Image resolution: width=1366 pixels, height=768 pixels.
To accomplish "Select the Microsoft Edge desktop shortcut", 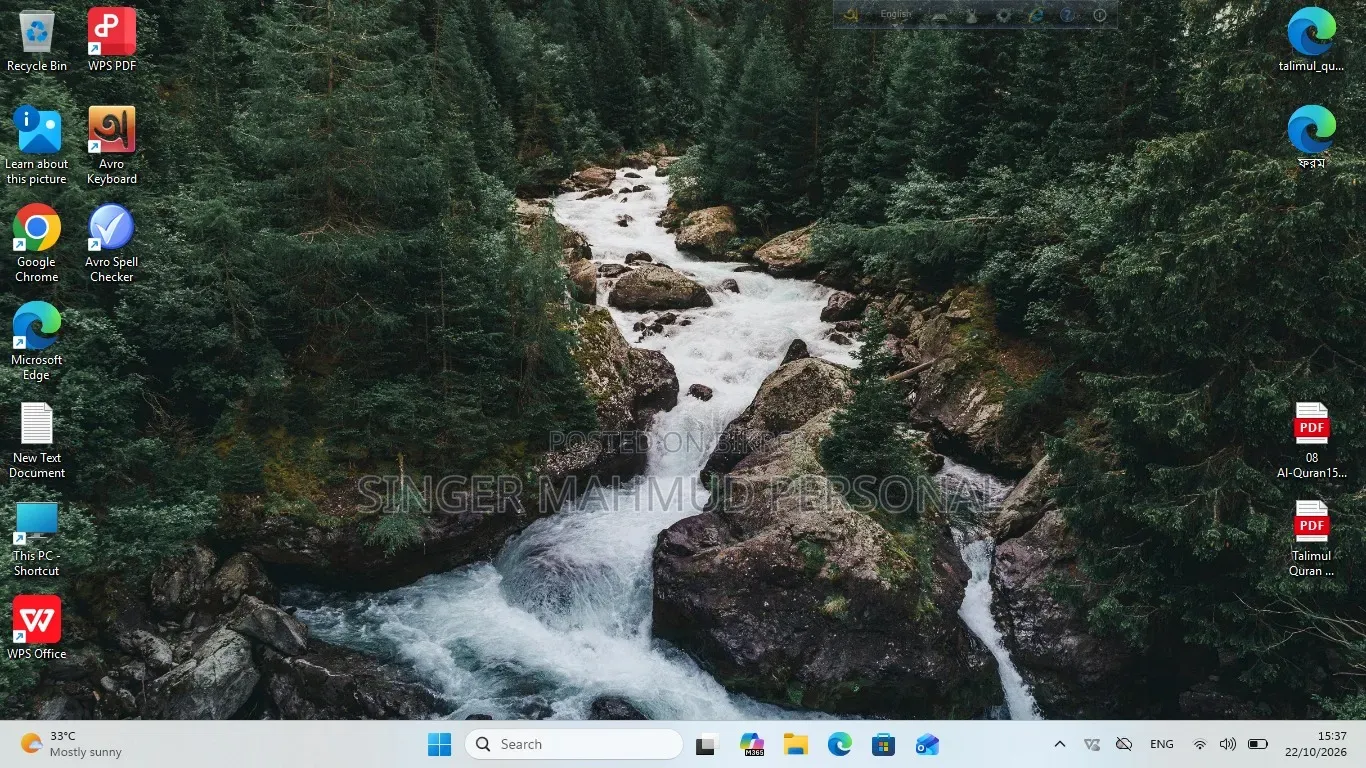I will pos(37,342).
